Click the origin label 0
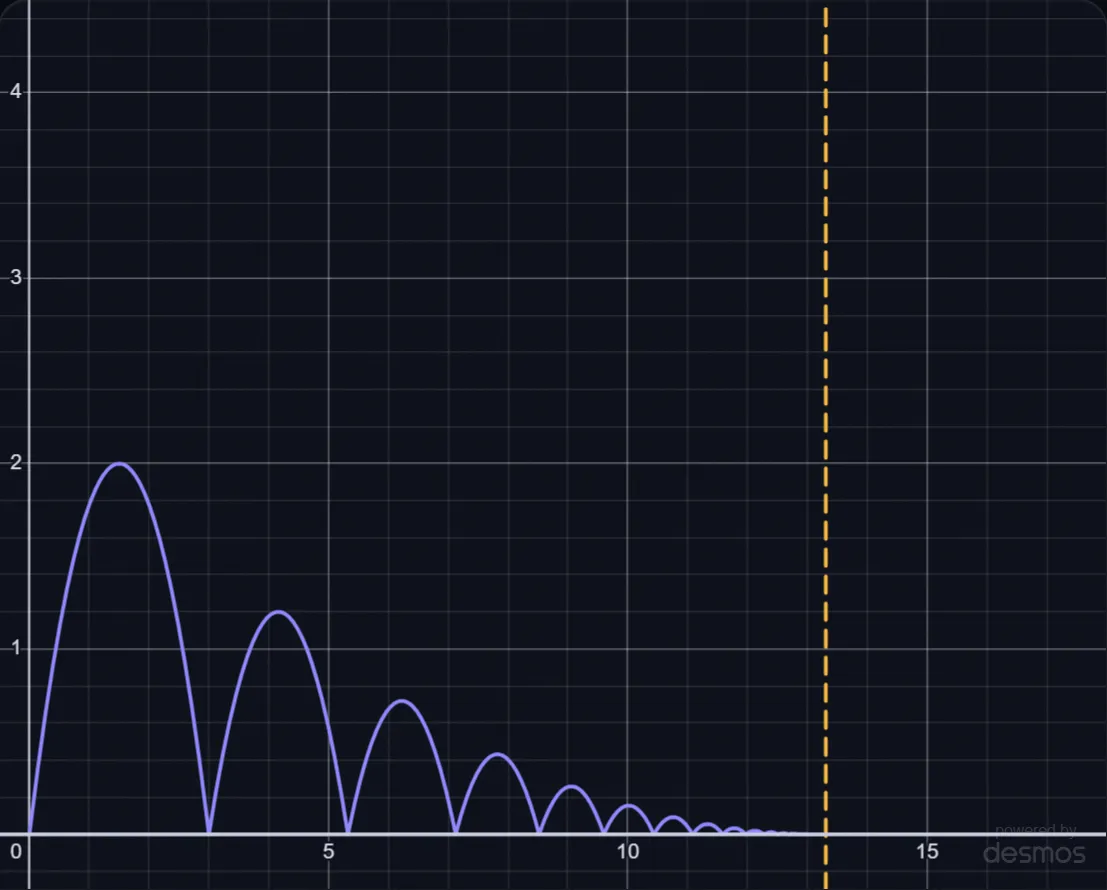 [x=16, y=852]
